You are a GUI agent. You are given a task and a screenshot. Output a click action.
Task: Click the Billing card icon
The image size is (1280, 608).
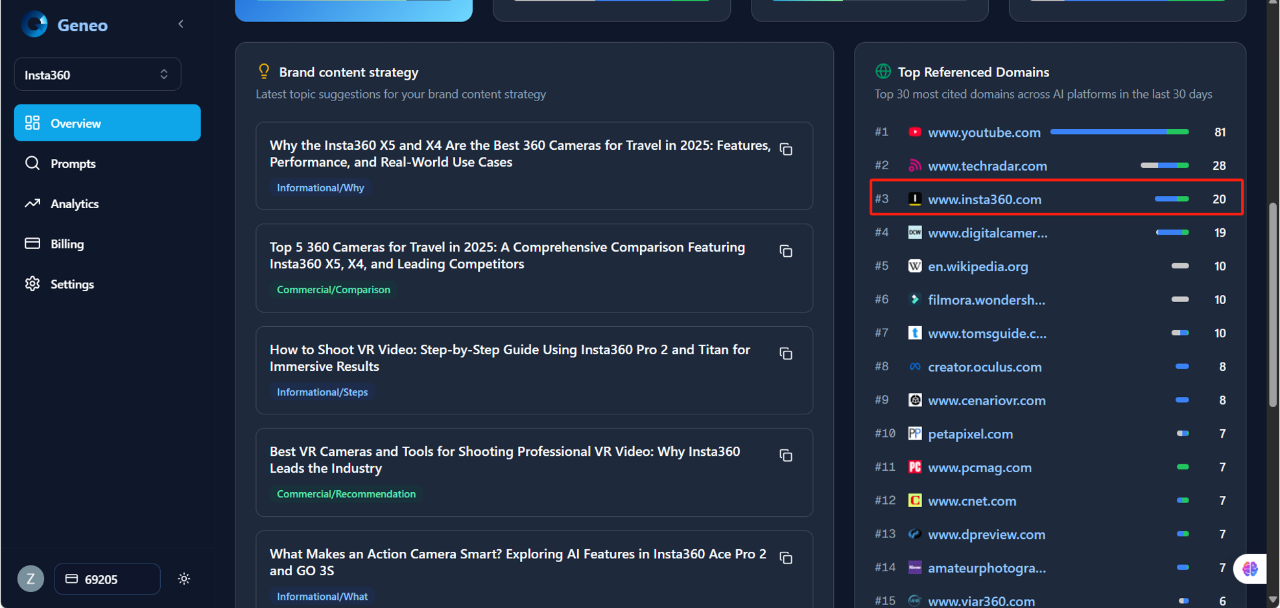pos(32,244)
